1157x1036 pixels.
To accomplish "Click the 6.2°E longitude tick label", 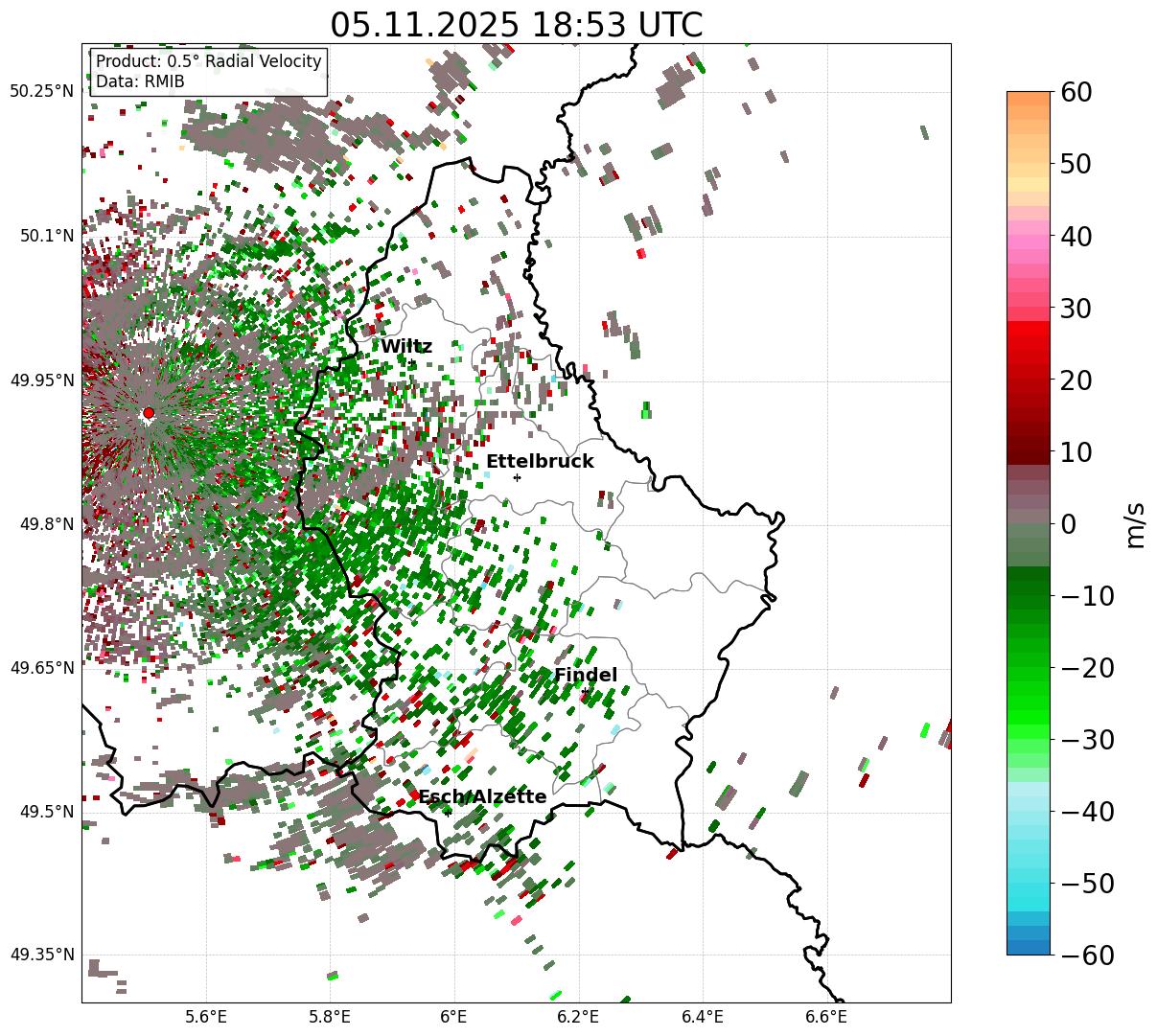I will click(578, 1017).
